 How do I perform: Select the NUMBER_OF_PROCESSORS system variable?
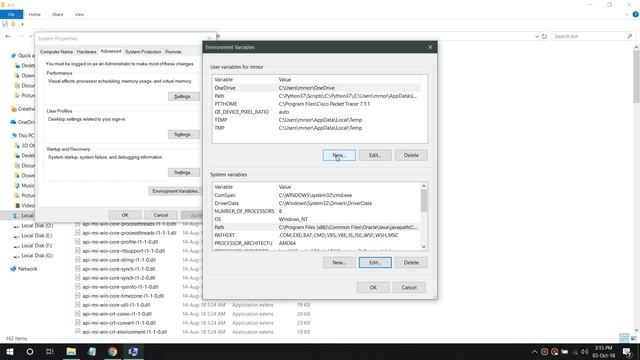316,211
